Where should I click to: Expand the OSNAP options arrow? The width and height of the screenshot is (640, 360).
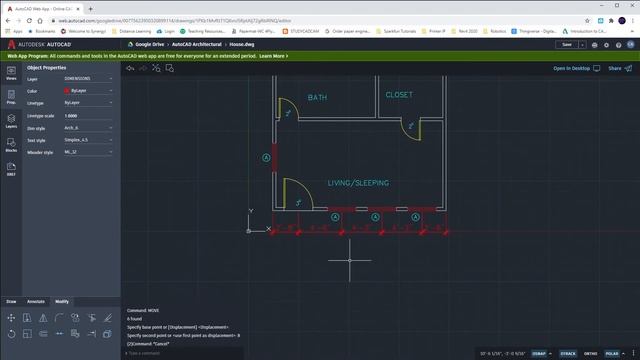551,353
